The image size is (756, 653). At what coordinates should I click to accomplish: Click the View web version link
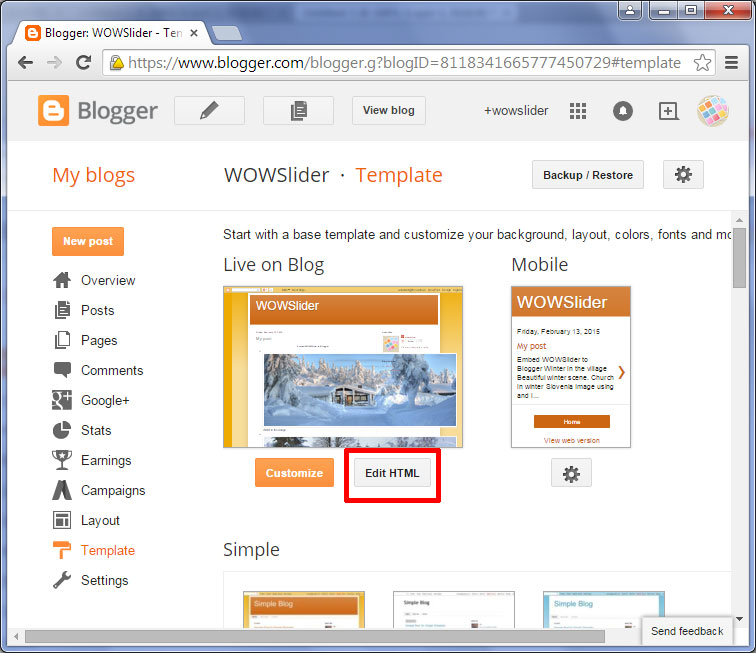tap(571, 440)
